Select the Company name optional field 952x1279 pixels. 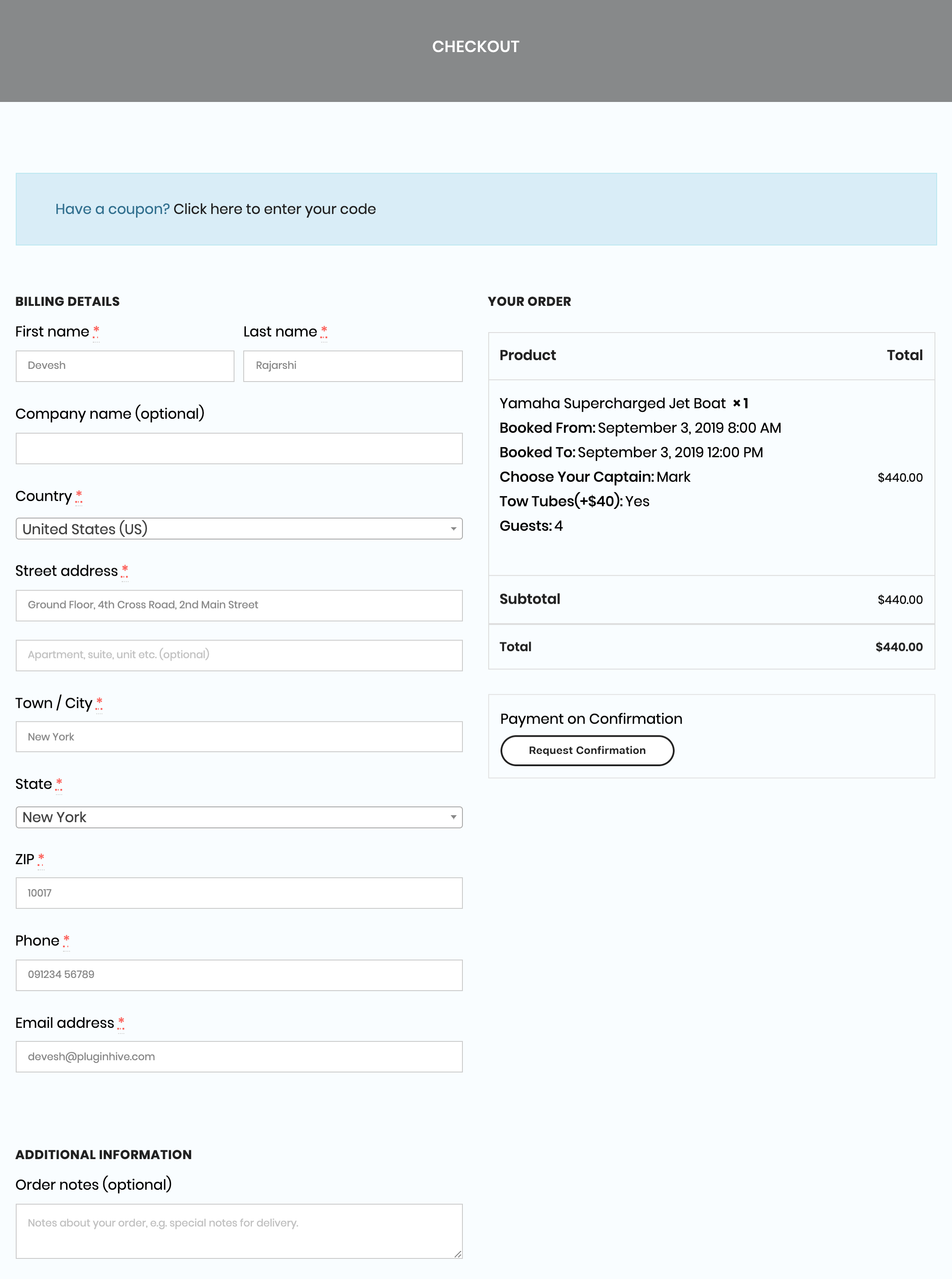pos(238,448)
